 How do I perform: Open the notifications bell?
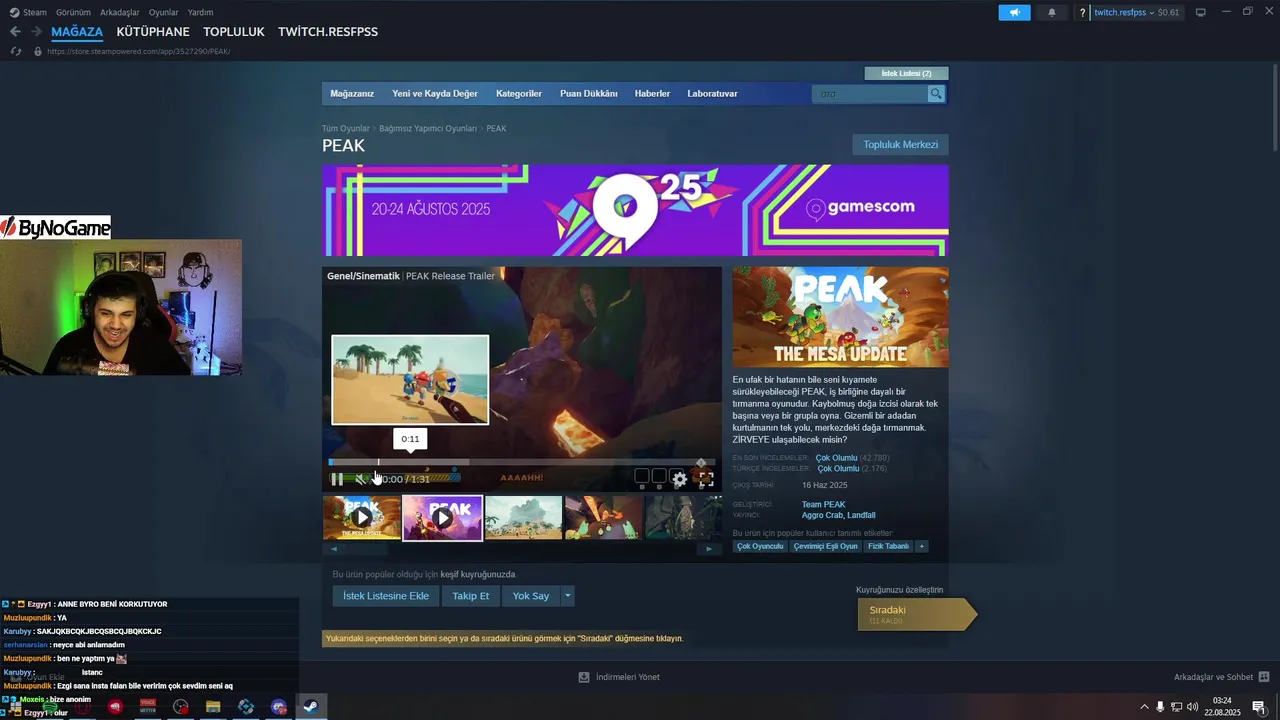coord(1051,12)
